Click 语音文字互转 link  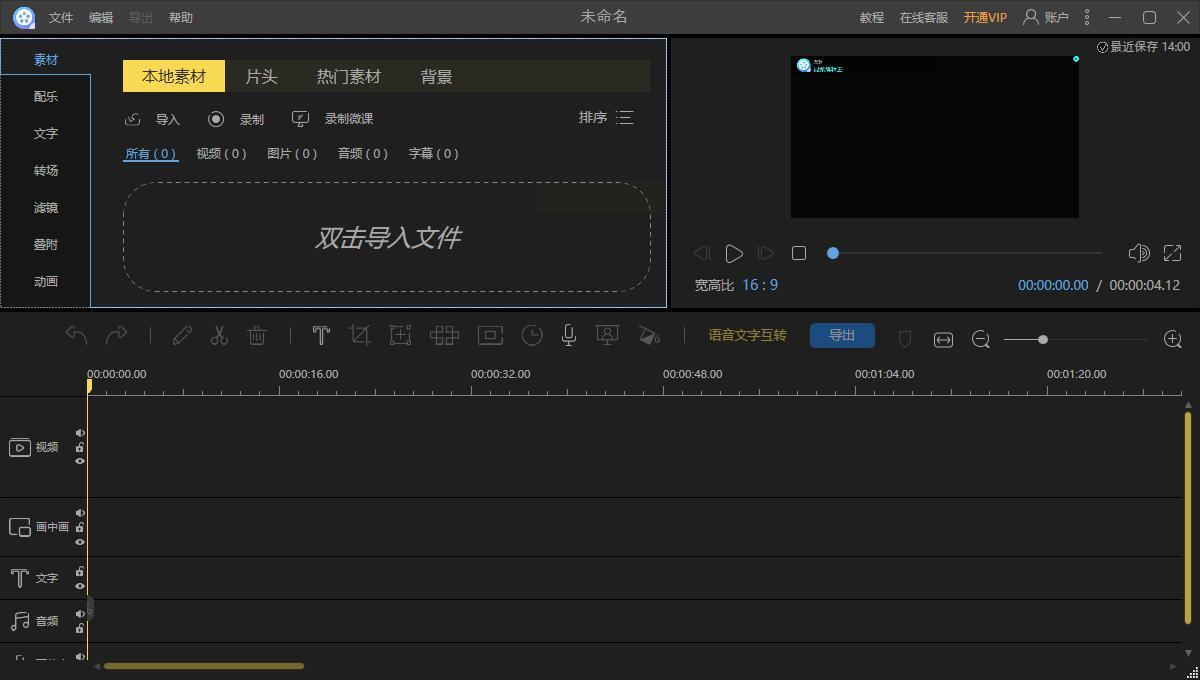coord(747,336)
